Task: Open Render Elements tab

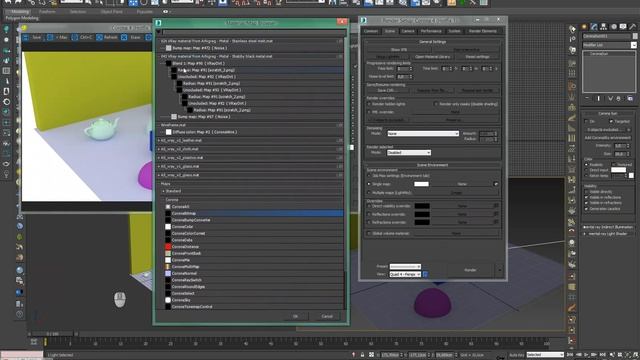Action: pos(482,31)
